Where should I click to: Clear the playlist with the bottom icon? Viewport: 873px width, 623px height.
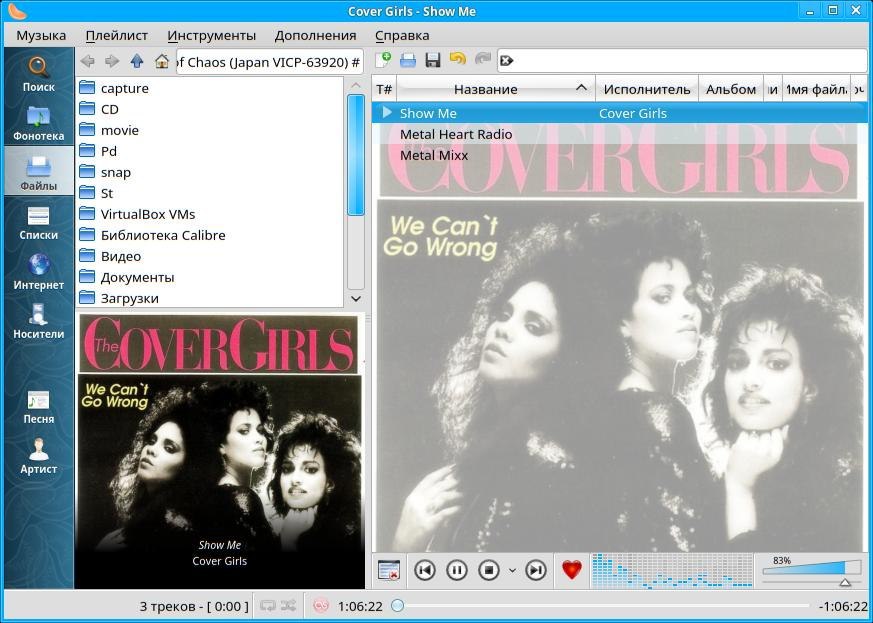389,570
